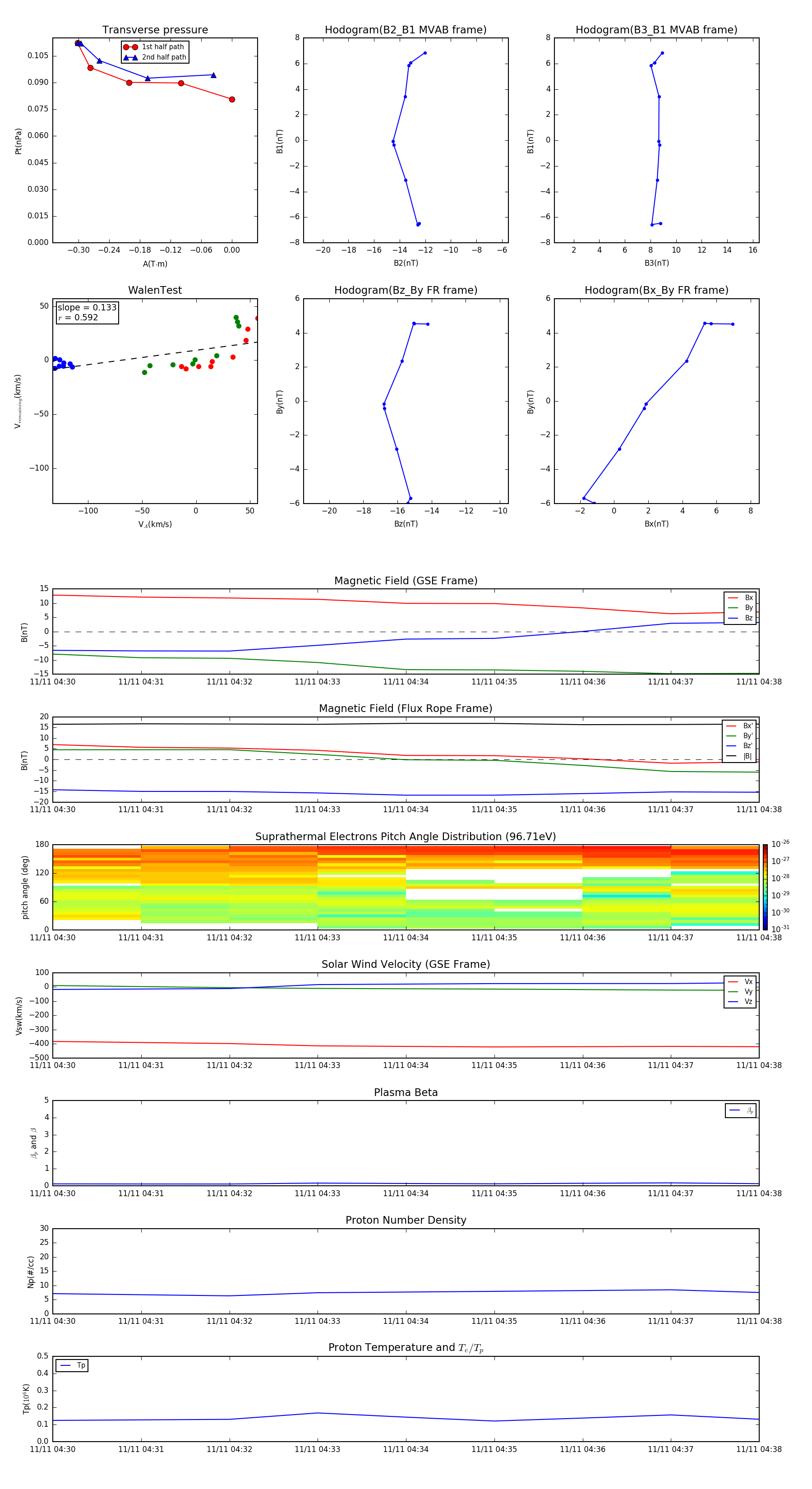This screenshot has width=812, height=1489.
Task: Click the 'Magnetic Field (GSE Frame)' title
Action: tap(406, 581)
